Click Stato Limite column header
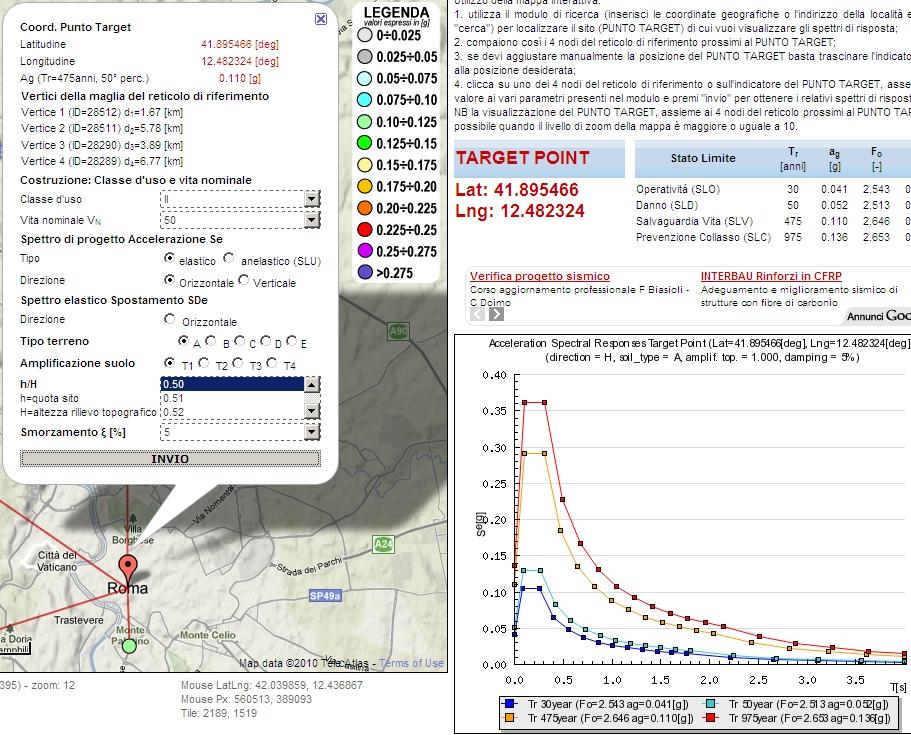Viewport: 911px width, 735px height. tap(703, 158)
